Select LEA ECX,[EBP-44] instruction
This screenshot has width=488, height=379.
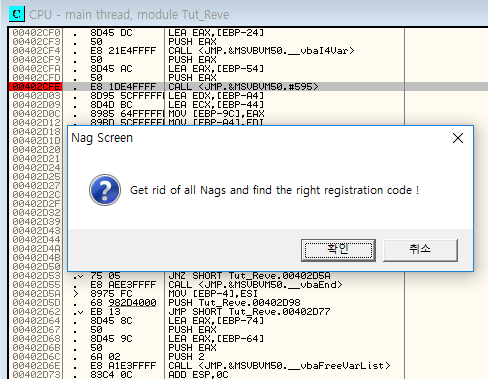216,105
